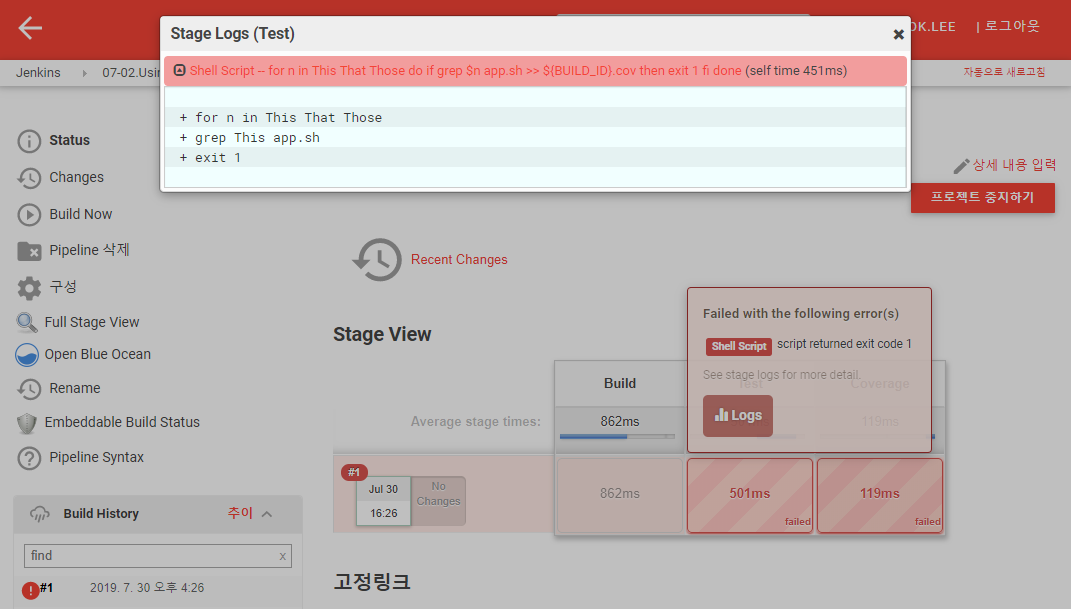1071x609 pixels.
Task: Click the Build Now play icon
Action: click(x=30, y=215)
